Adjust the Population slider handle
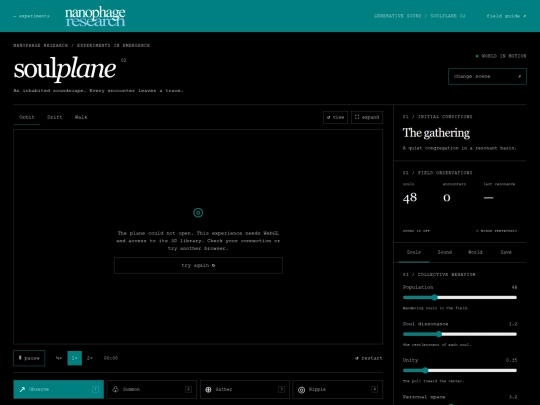The image size is (540, 405). point(435,298)
